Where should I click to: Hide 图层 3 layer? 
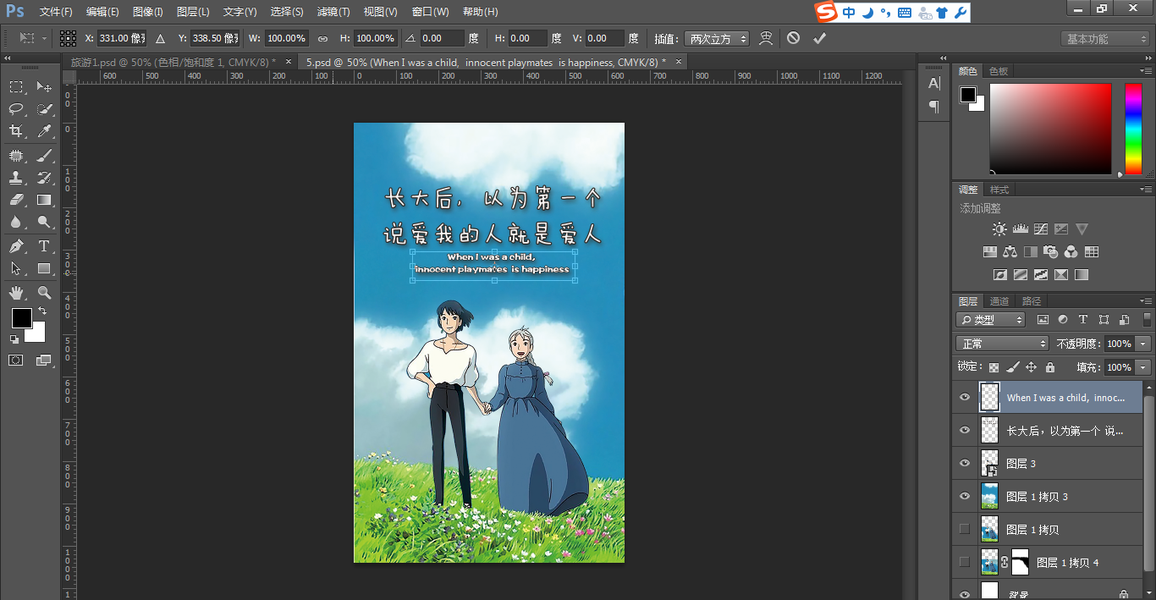click(964, 463)
